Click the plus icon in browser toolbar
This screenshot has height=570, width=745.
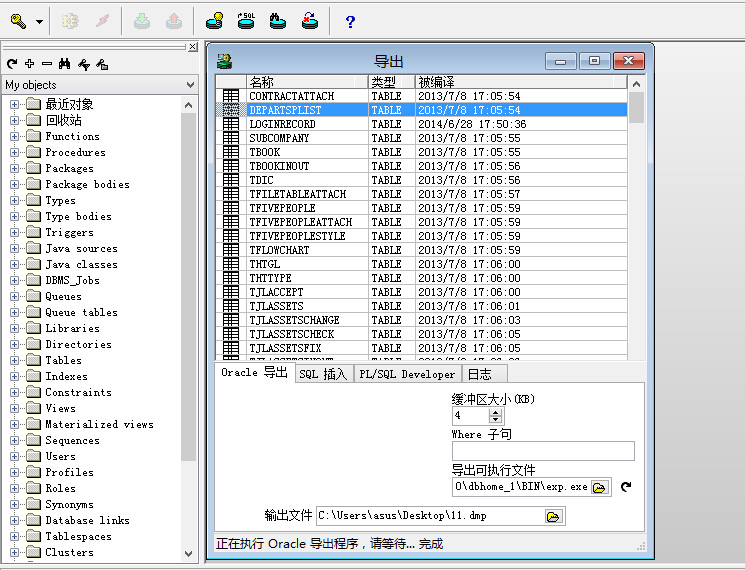tap(29, 64)
